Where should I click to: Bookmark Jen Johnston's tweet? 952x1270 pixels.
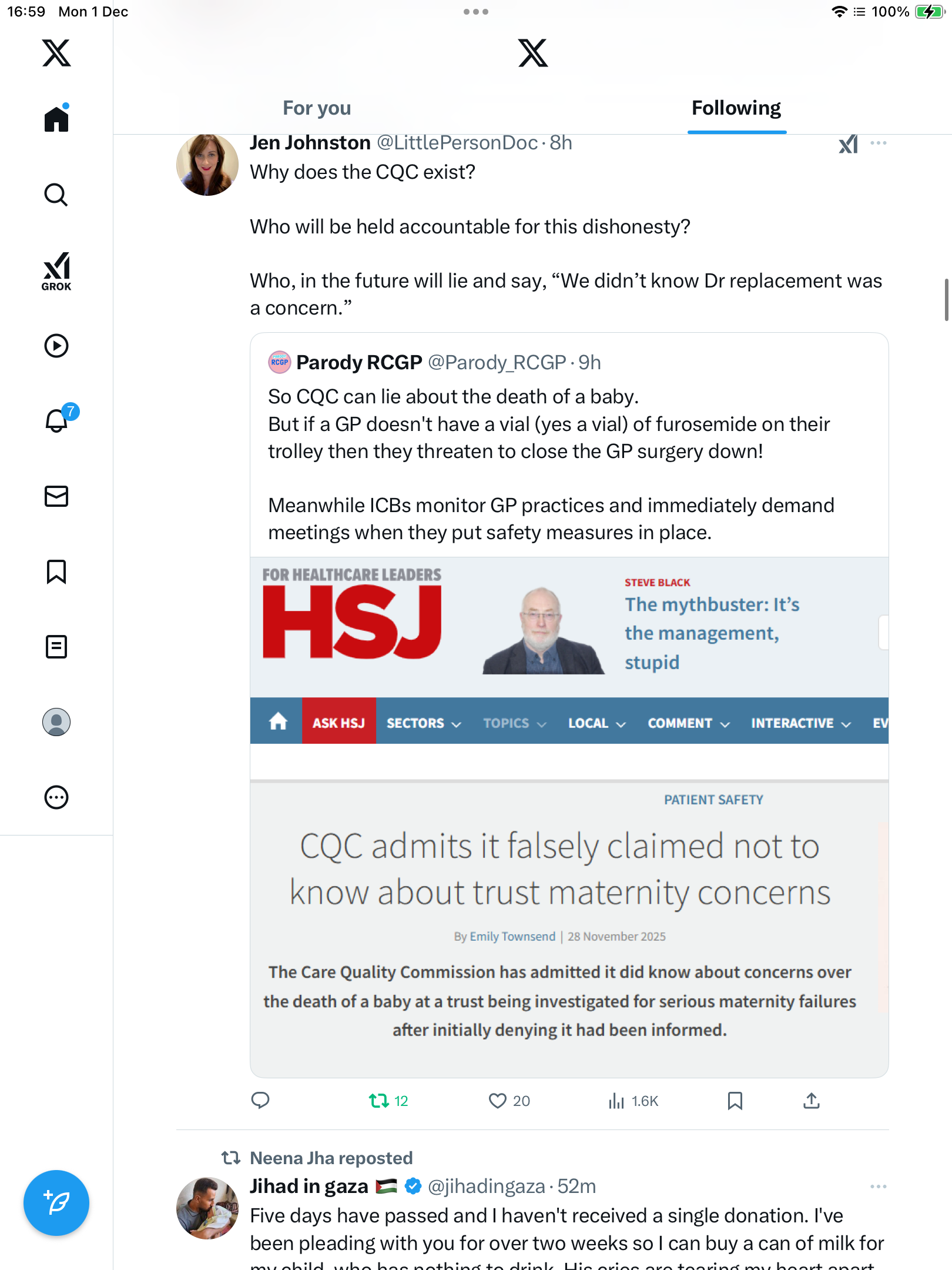(x=735, y=1101)
